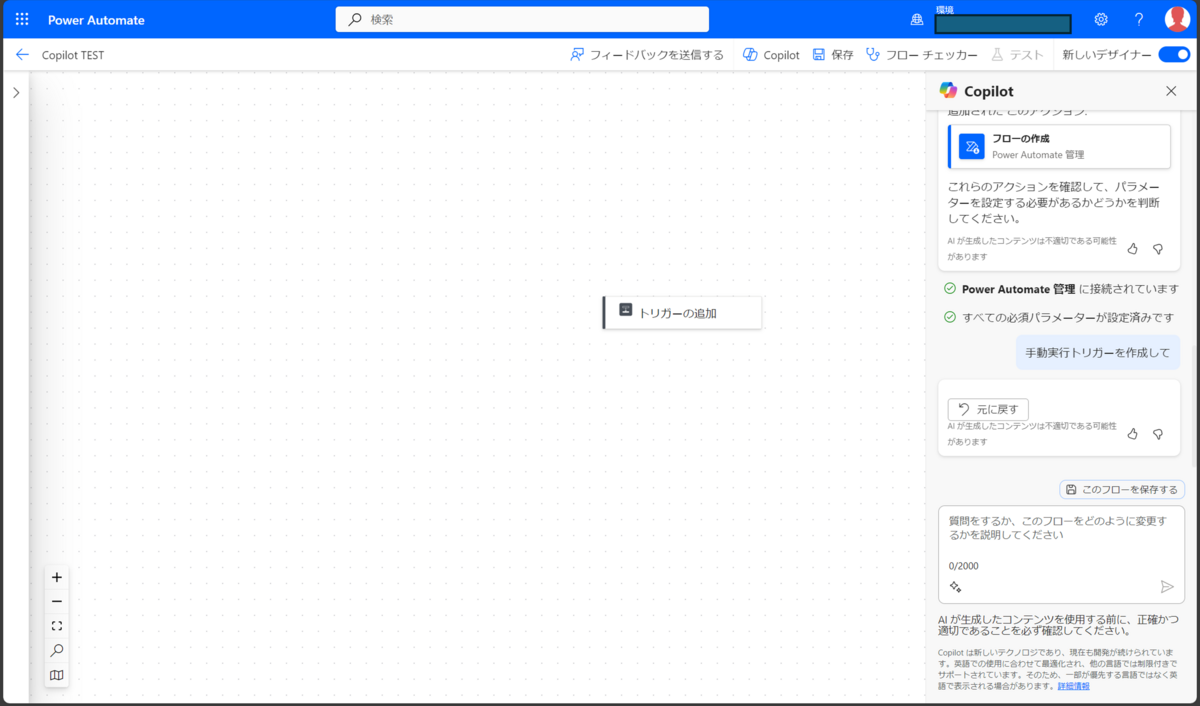Image resolution: width=1200 pixels, height=706 pixels.
Task: Click the Copilot logo in panel header
Action: tap(949, 91)
